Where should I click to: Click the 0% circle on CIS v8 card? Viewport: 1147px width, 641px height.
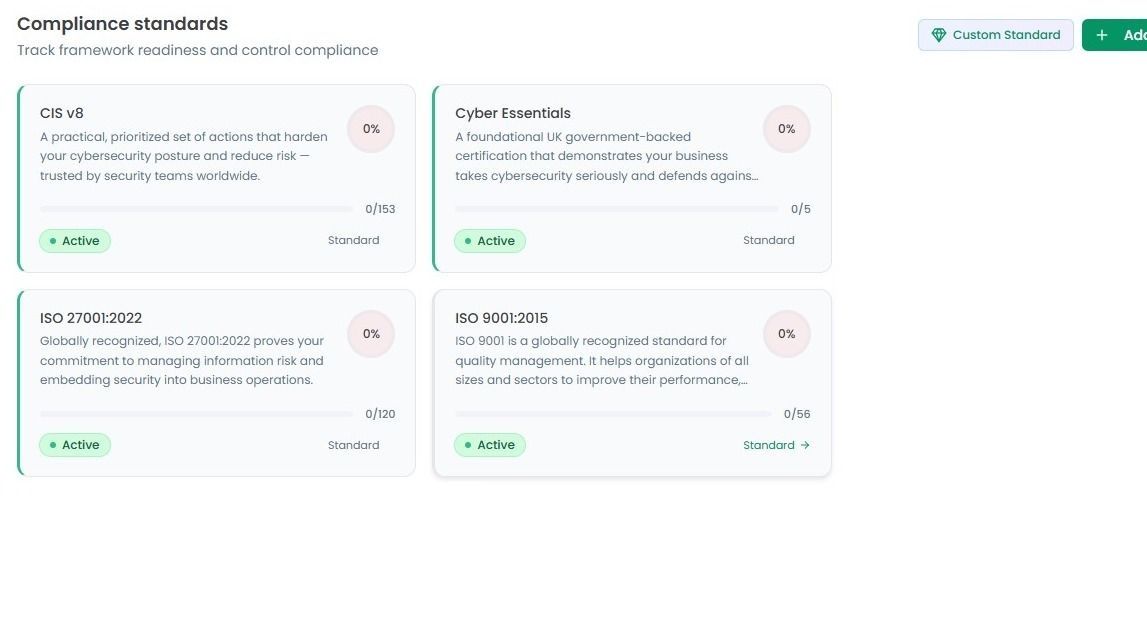coord(371,129)
